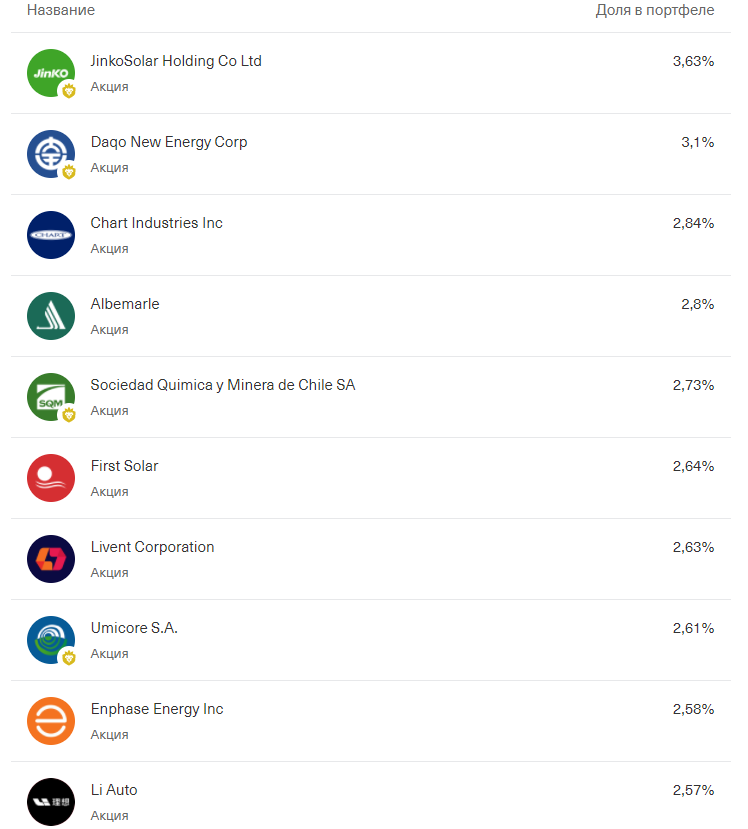This screenshot has height=829, width=748.
Task: Select the Livent Corporation name
Action: 152,547
